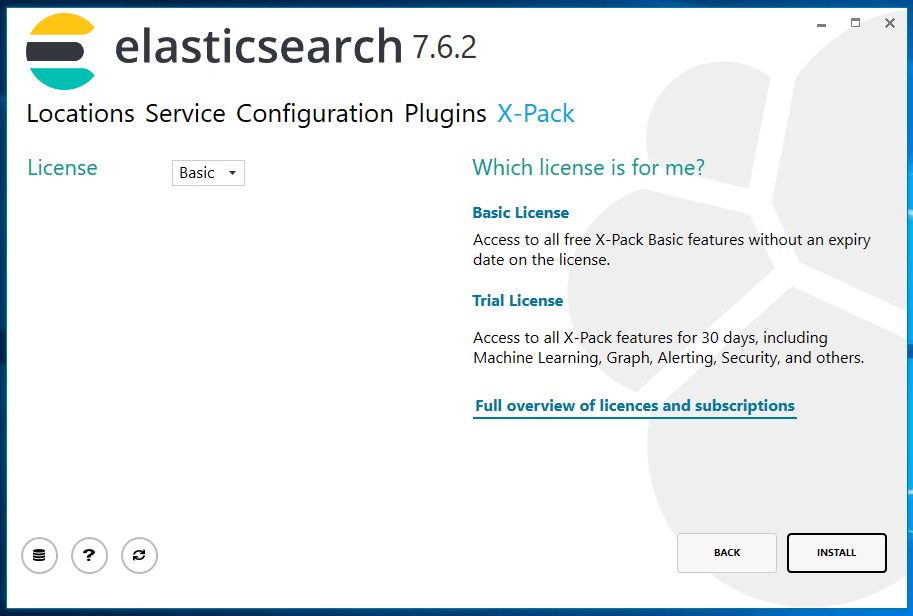Click the "Which license is for me?" heading

coord(588,168)
